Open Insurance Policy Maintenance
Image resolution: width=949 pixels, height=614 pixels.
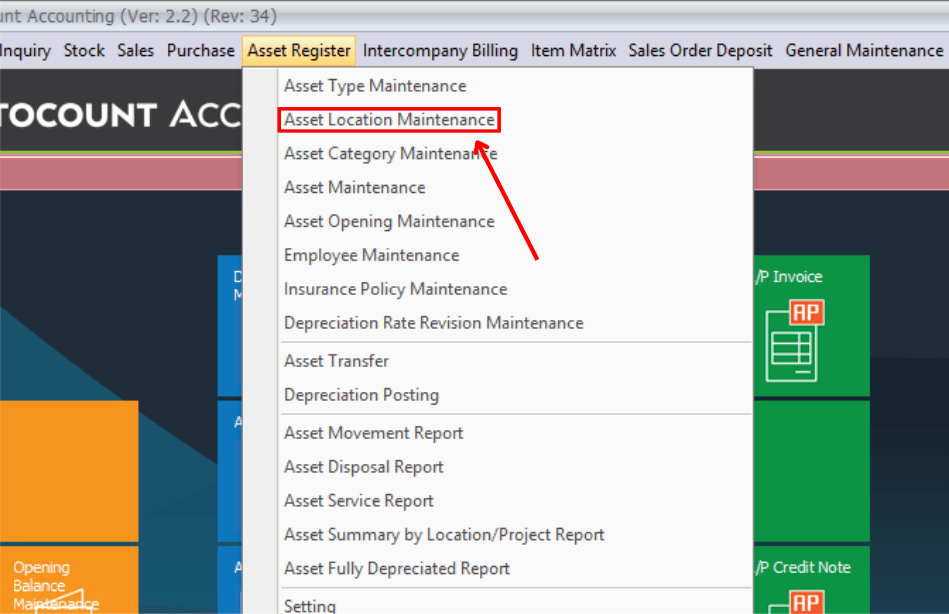coord(395,289)
